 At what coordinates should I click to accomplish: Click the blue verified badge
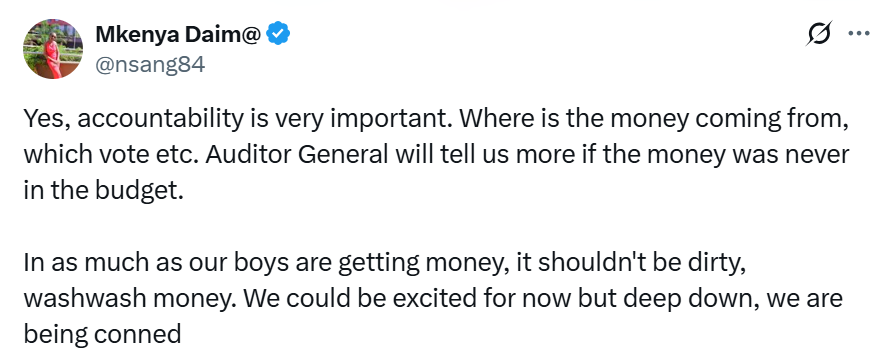278,35
